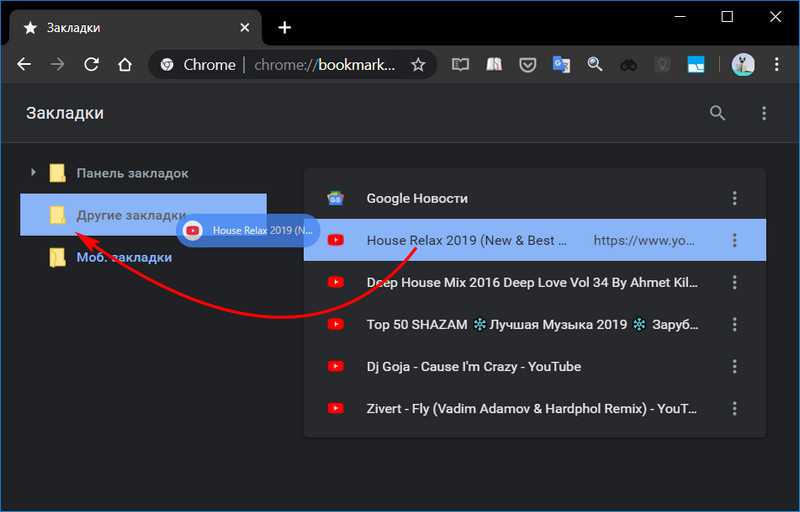Select Zivert - Fly (Vadim Adamov) bookmark
Viewport: 800px width, 512px height.
pyautogui.click(x=535, y=408)
